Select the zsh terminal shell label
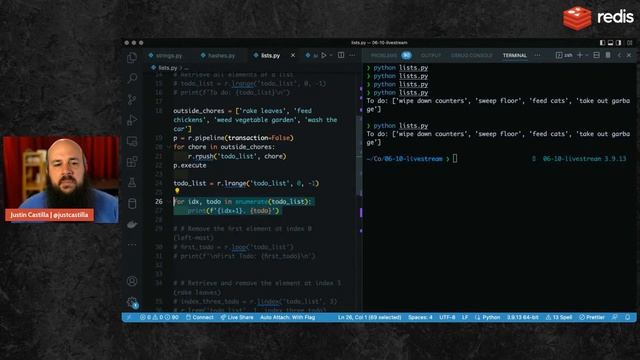The width and height of the screenshot is (640, 360). click(x=564, y=55)
